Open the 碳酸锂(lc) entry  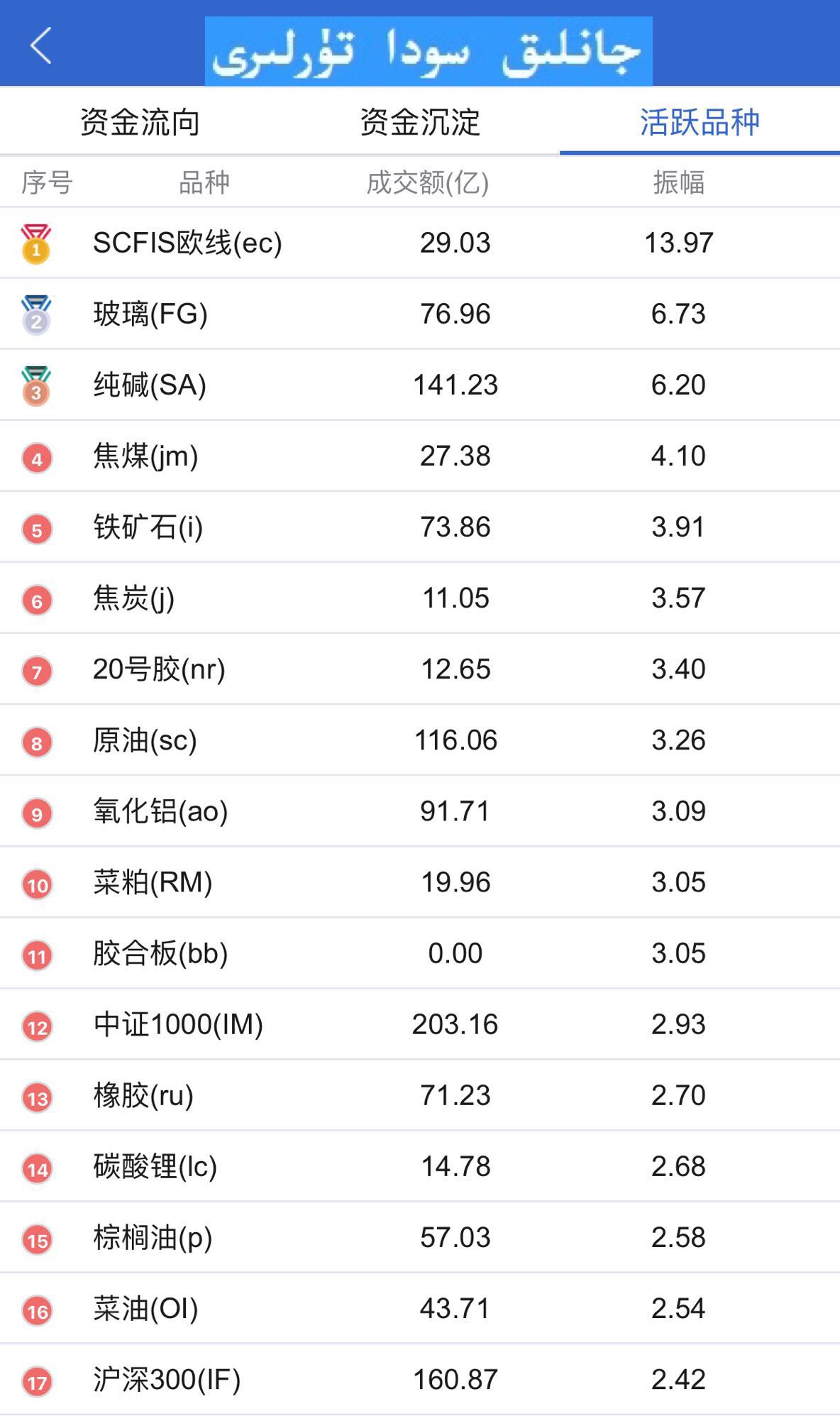click(x=420, y=1165)
